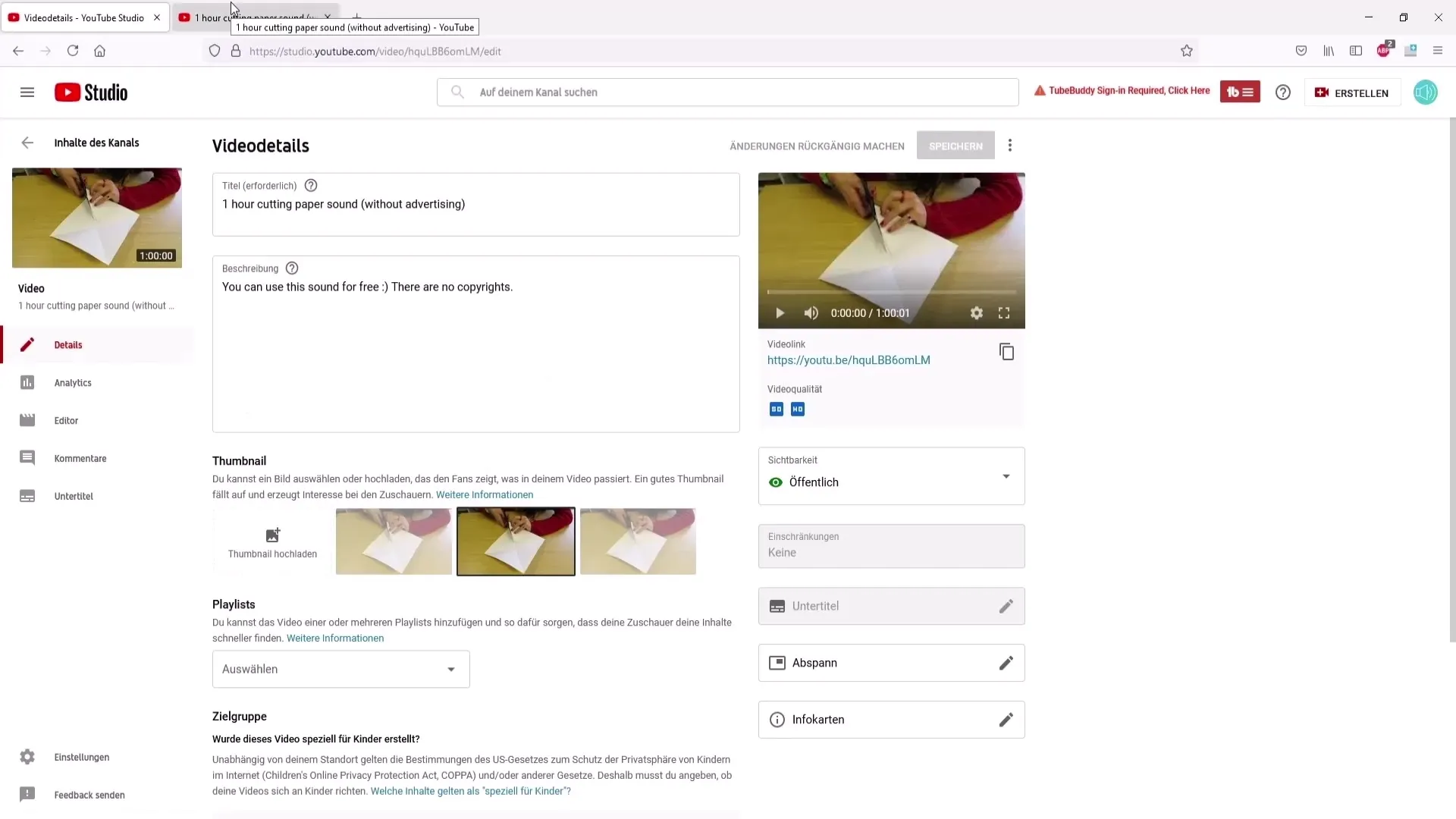This screenshot has height=819, width=1456.
Task: Click the Untertitel sidebar icon in details
Action: click(x=27, y=495)
